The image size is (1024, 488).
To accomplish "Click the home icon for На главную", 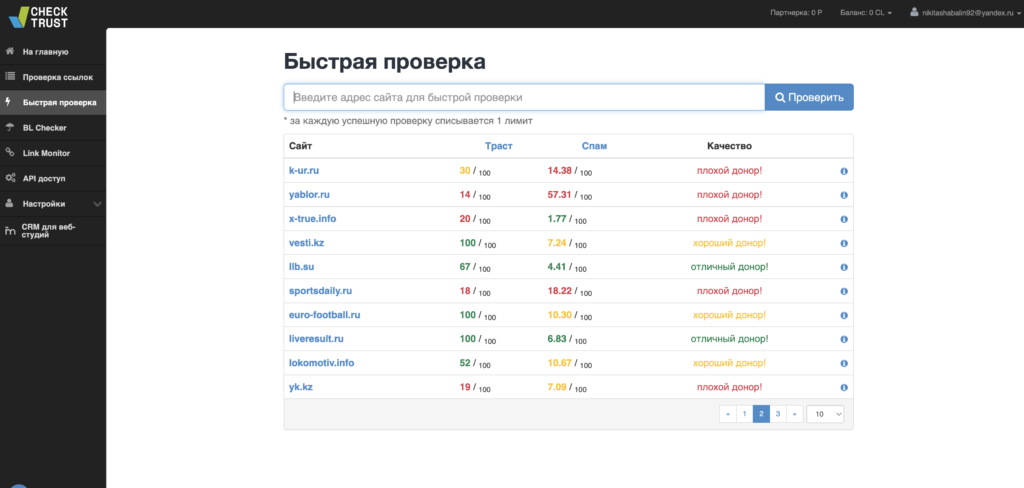I will [x=10, y=51].
